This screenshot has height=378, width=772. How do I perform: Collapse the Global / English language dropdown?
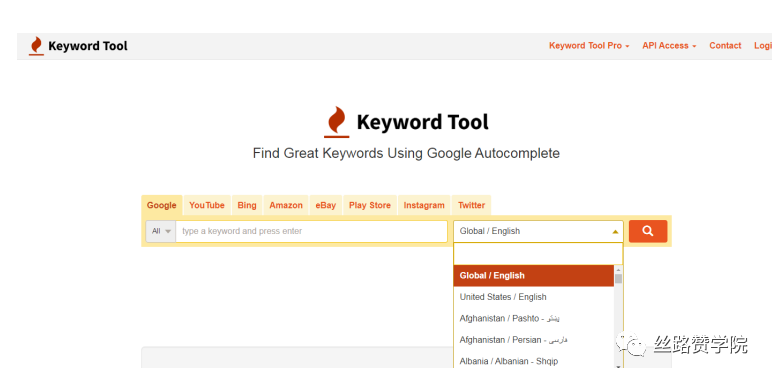[538, 231]
